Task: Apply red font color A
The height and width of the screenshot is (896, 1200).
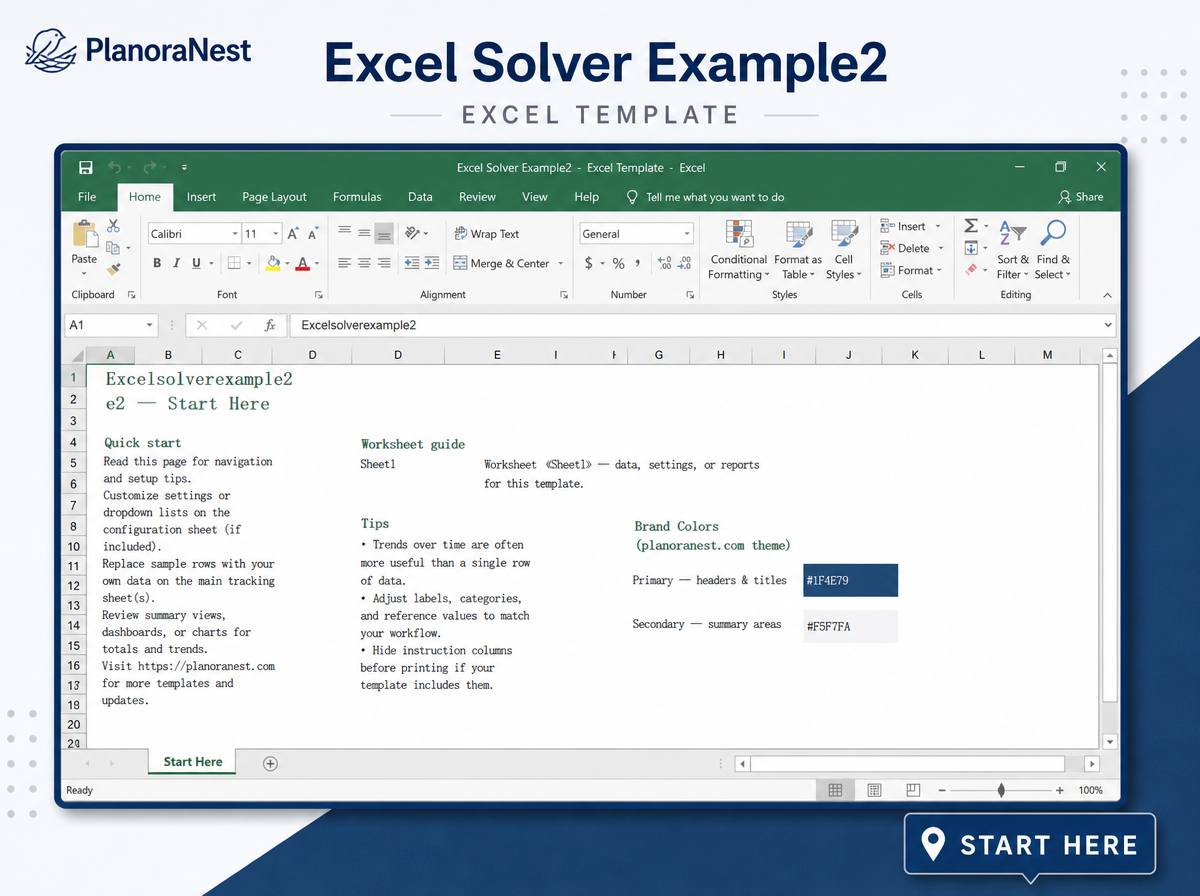Action: tap(302, 263)
